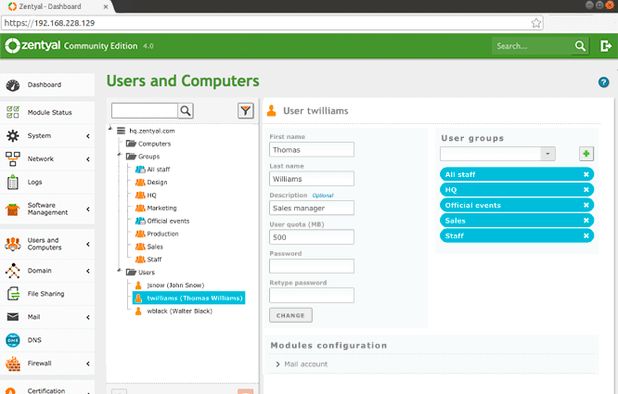Click the Logs clipboard icon
This screenshot has height=394, width=618.
(x=13, y=182)
